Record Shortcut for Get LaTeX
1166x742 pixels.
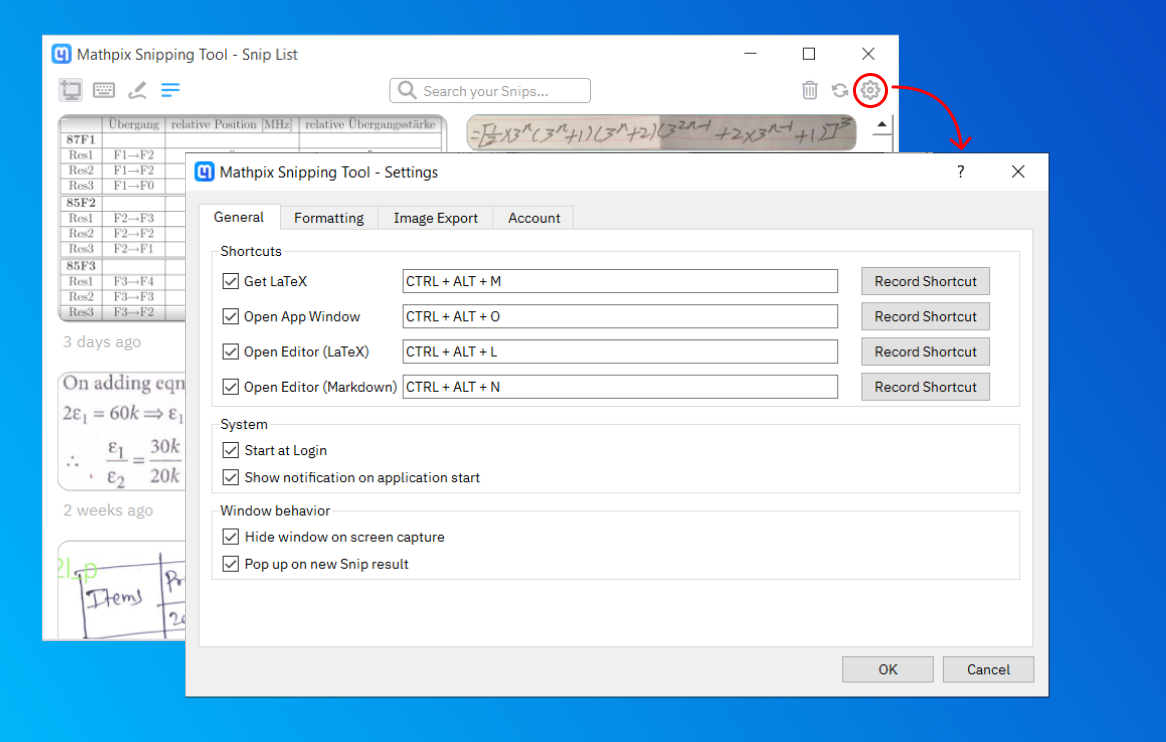pos(925,281)
